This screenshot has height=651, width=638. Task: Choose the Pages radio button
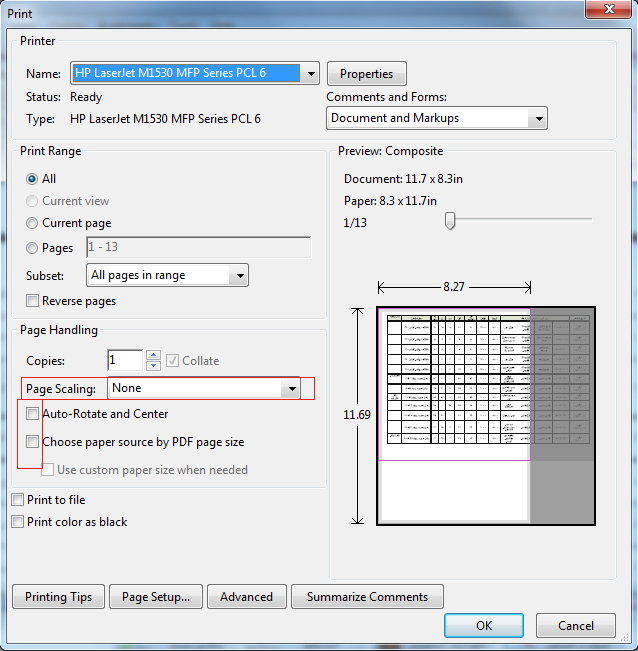pyautogui.click(x=33, y=247)
